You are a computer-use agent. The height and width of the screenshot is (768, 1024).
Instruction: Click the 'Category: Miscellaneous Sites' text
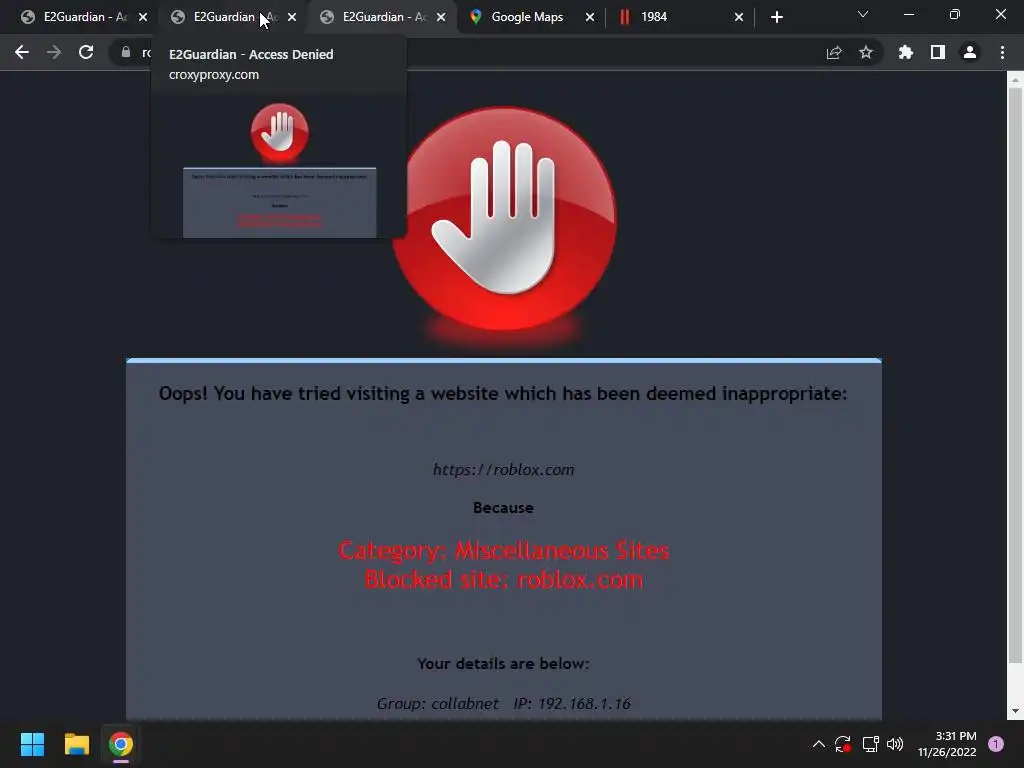click(x=504, y=551)
